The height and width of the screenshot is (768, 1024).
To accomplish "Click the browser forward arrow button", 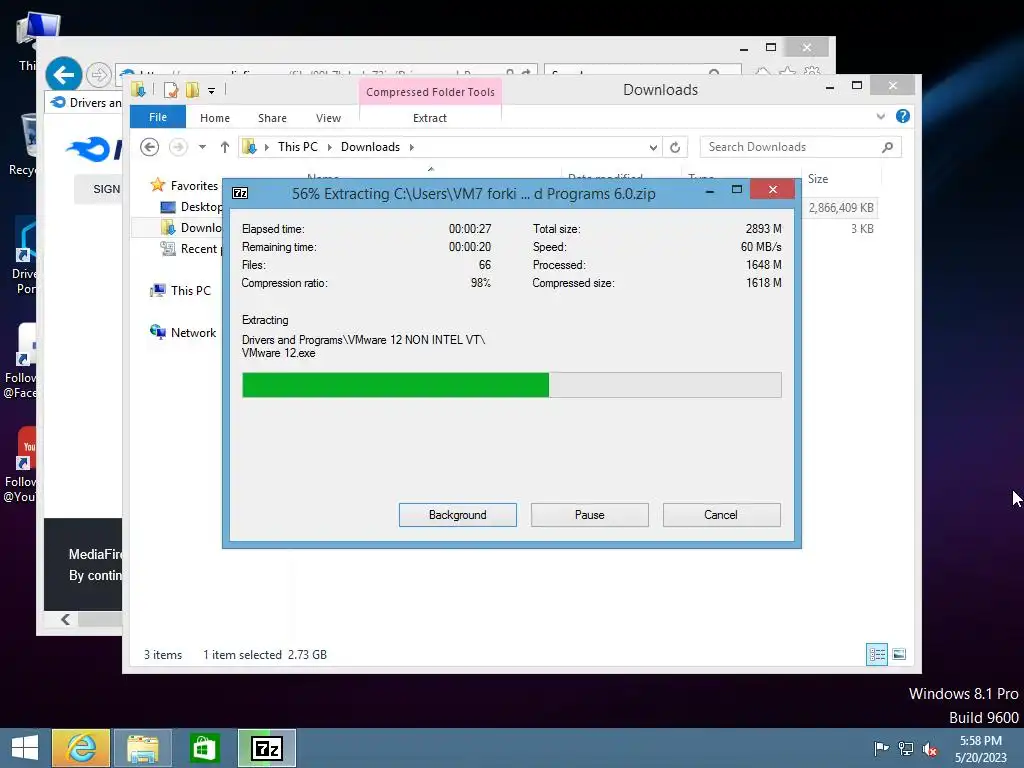I will click(99, 75).
